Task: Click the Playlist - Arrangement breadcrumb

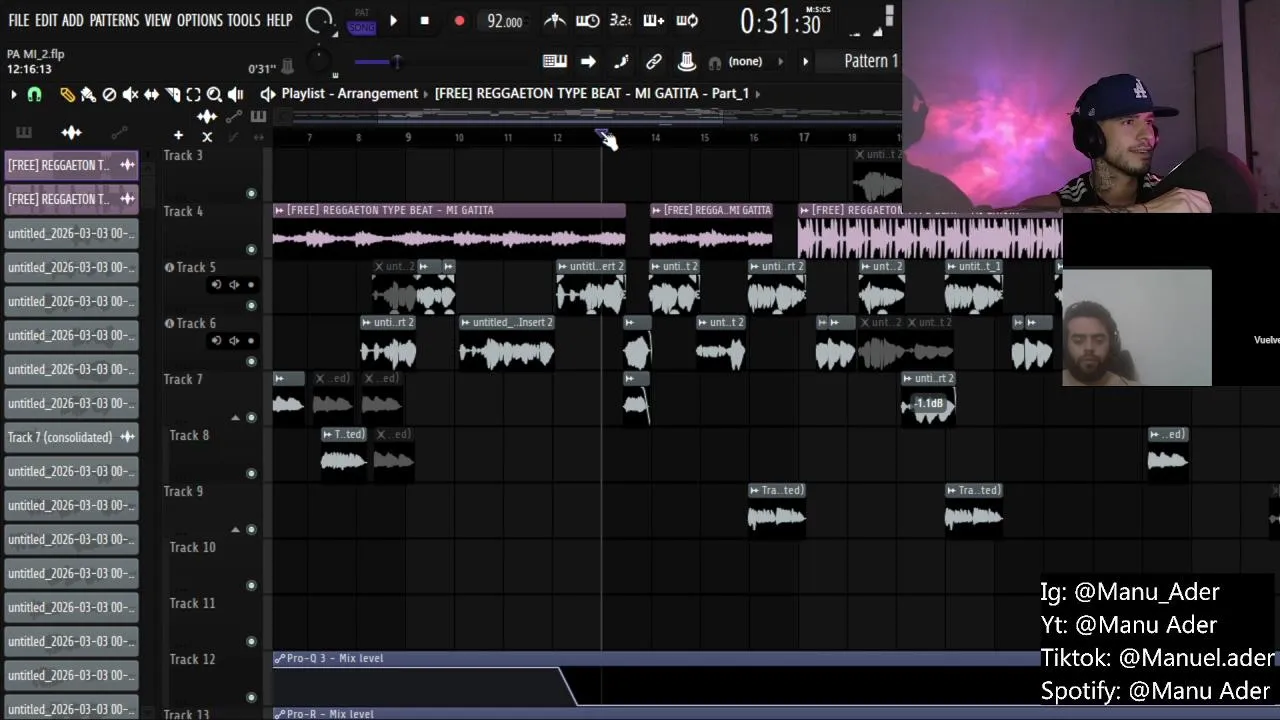Action: [350, 93]
